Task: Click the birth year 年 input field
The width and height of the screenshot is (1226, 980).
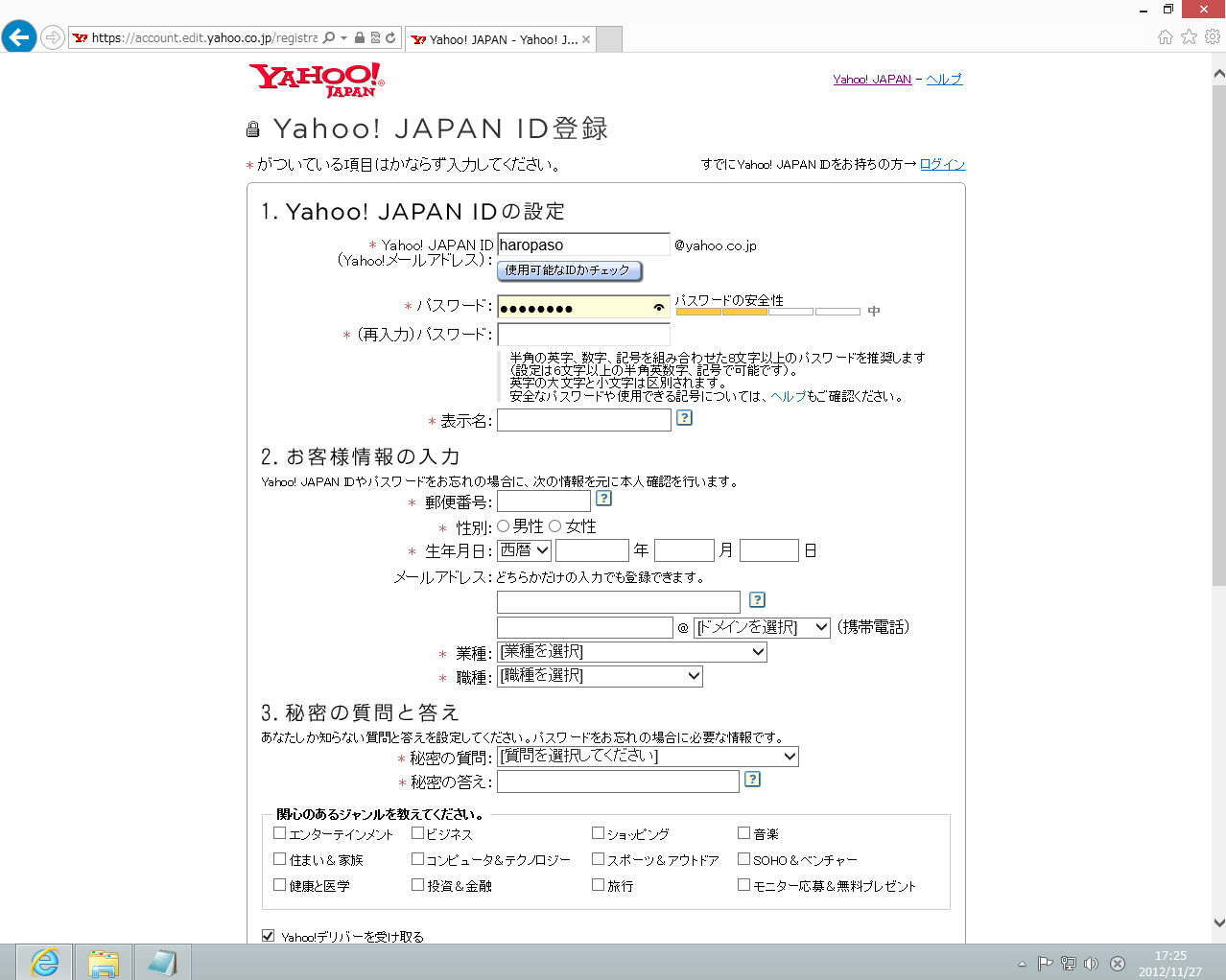Action: click(592, 550)
